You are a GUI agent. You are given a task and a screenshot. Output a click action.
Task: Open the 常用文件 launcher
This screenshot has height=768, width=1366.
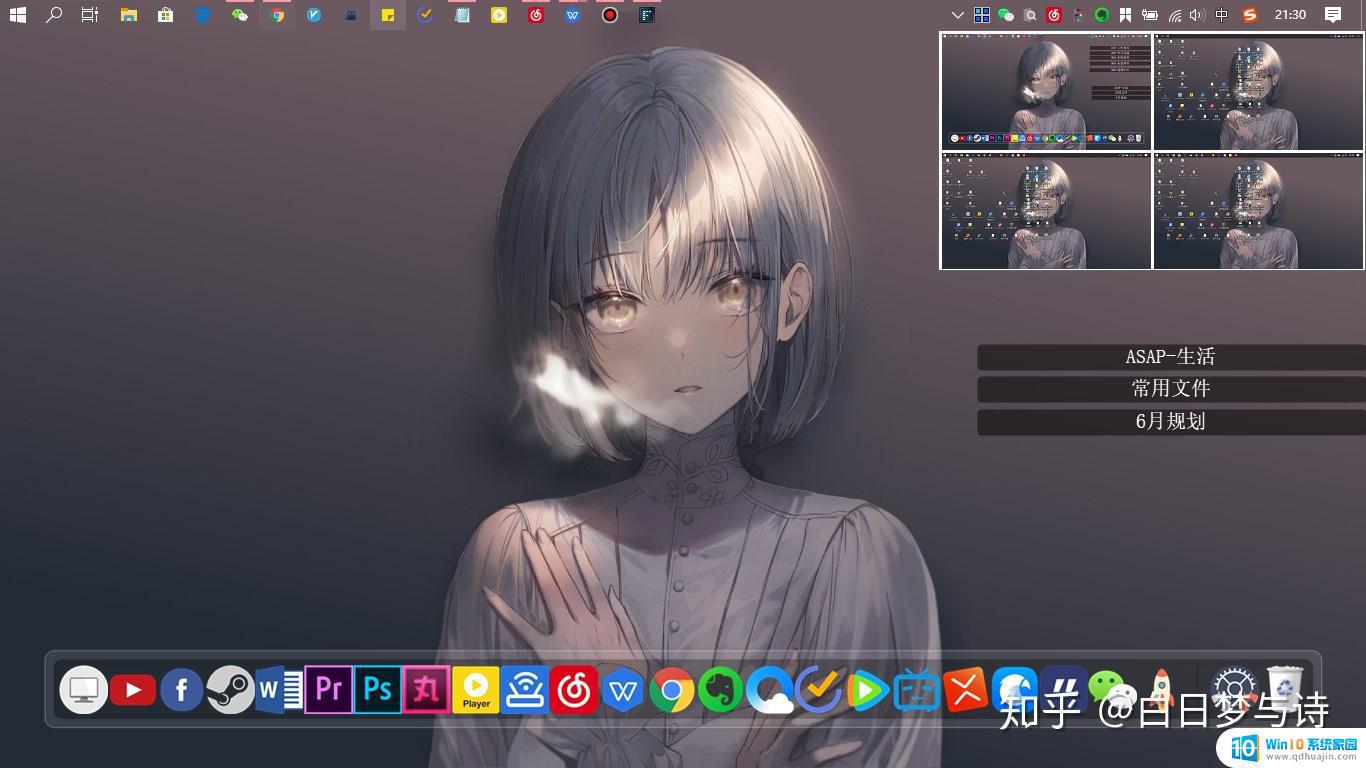(x=1171, y=389)
